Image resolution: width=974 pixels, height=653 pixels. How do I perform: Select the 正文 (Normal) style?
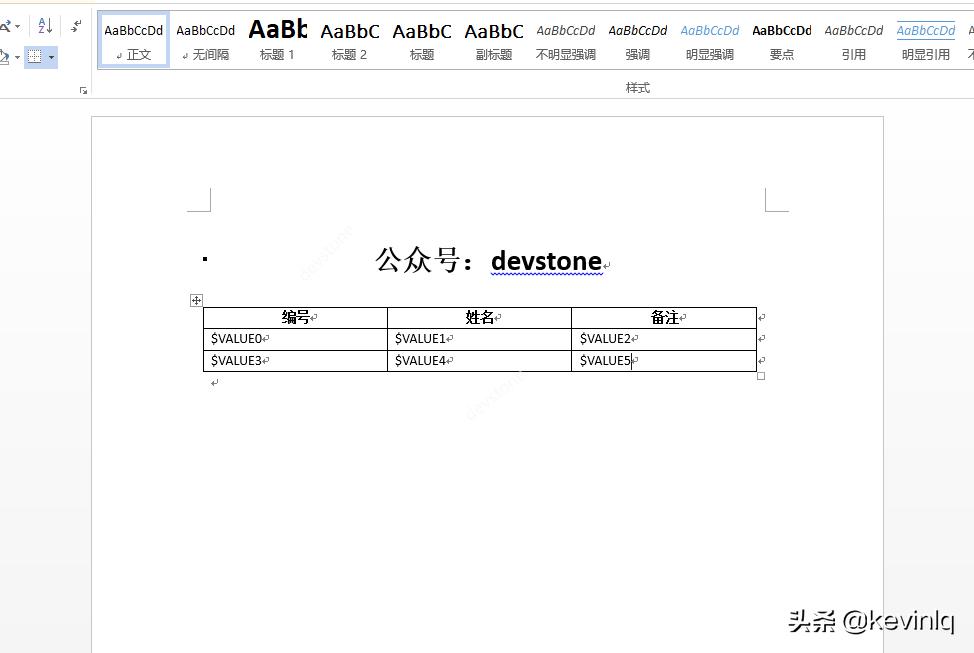coord(133,40)
